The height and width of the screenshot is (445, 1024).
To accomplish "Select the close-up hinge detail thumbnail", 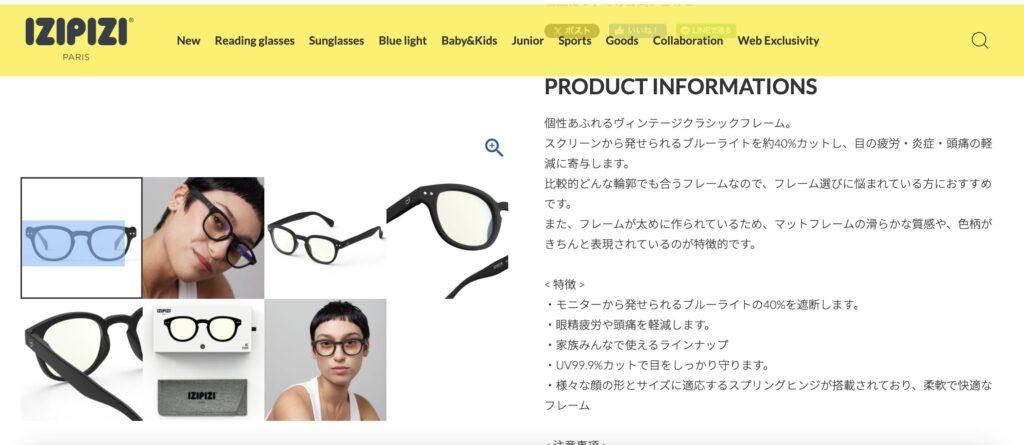I will coord(447,238).
